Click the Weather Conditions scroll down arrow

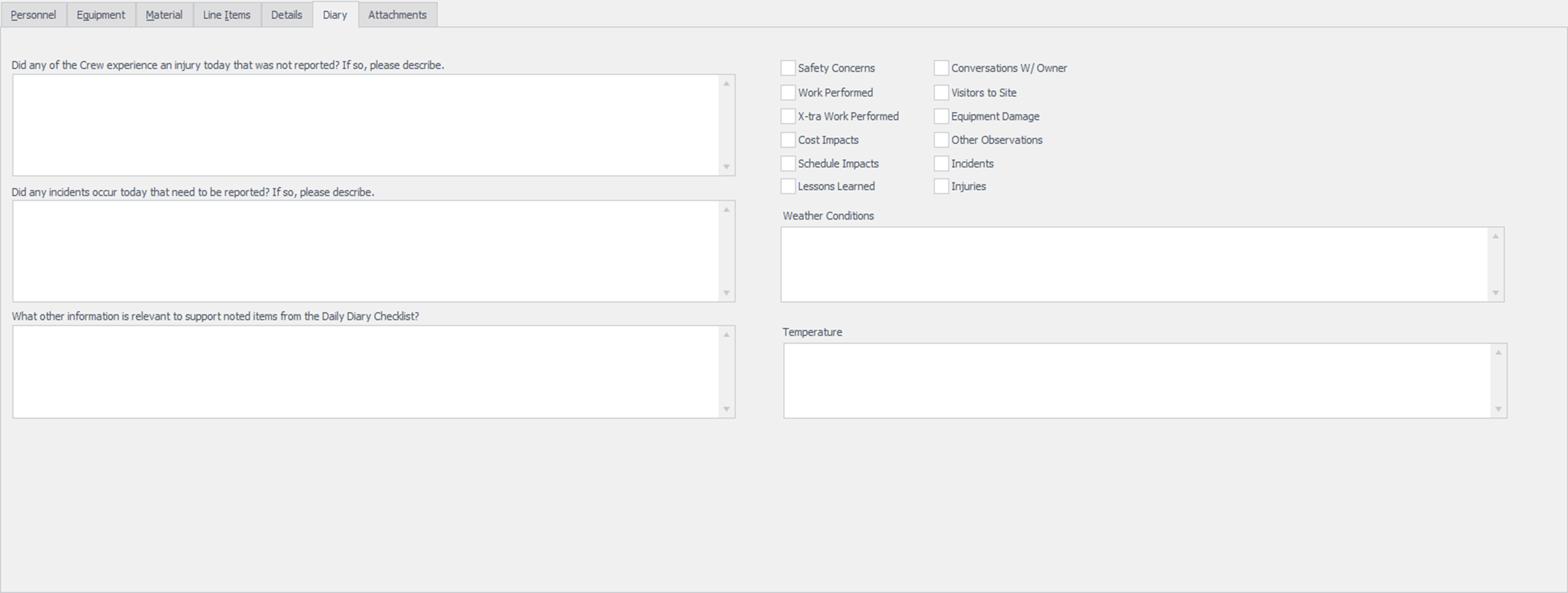1496,293
